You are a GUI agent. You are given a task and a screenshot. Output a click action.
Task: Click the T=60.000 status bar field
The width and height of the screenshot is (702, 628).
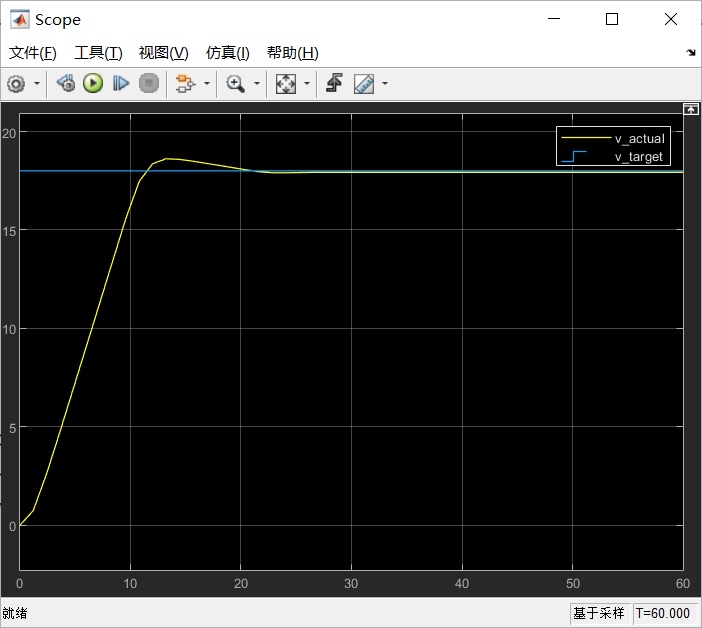click(663, 613)
